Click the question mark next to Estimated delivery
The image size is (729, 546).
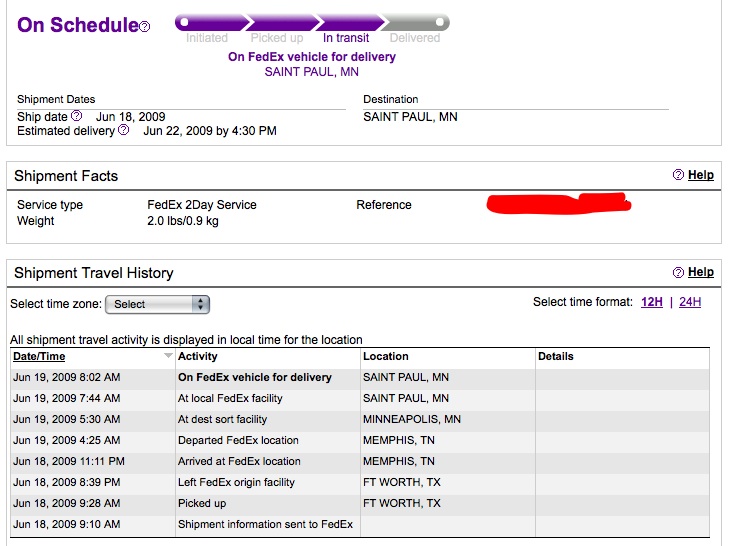point(124,130)
